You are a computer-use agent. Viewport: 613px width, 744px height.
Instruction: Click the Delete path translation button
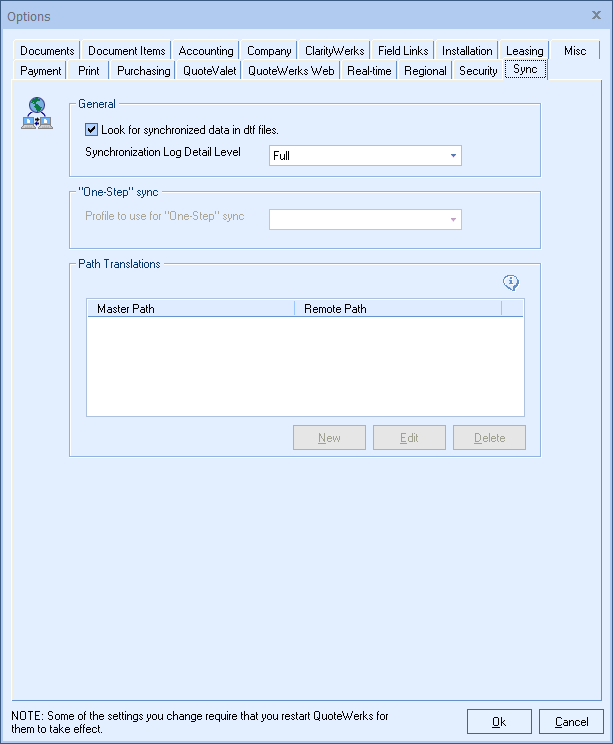pyautogui.click(x=489, y=438)
